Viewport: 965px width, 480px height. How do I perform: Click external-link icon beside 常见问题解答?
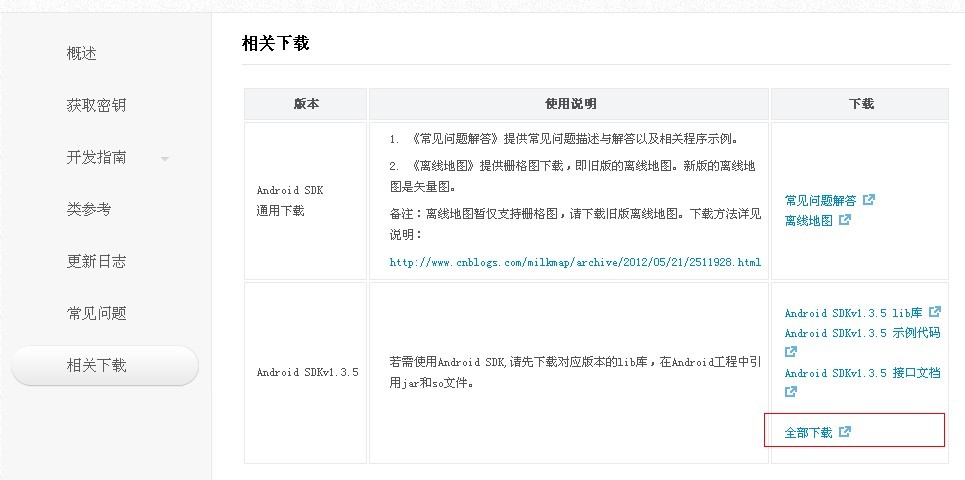pos(869,200)
